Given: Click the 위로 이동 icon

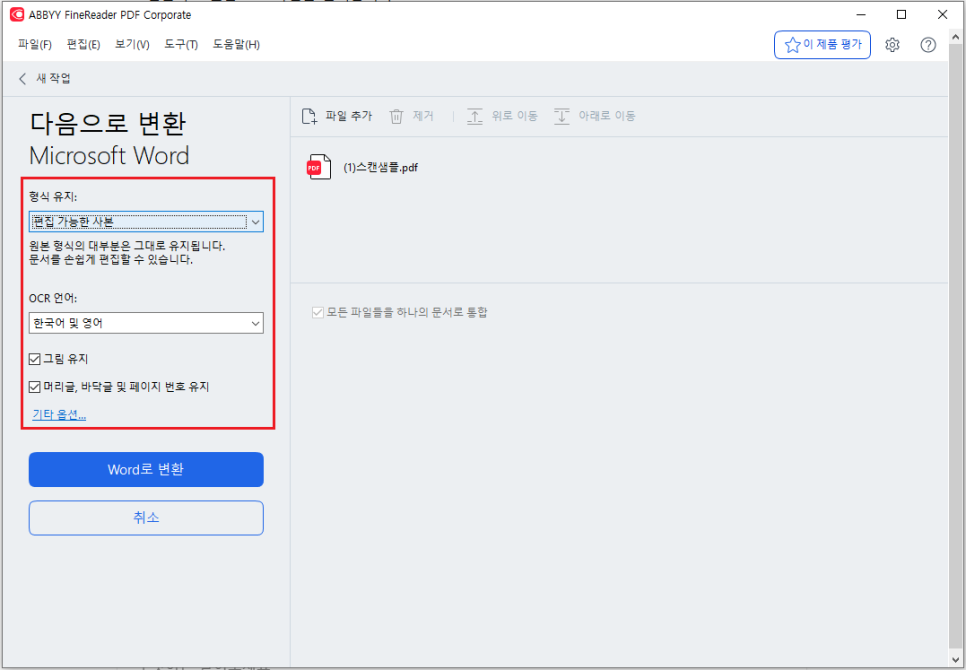Looking at the screenshot, I should (474, 116).
